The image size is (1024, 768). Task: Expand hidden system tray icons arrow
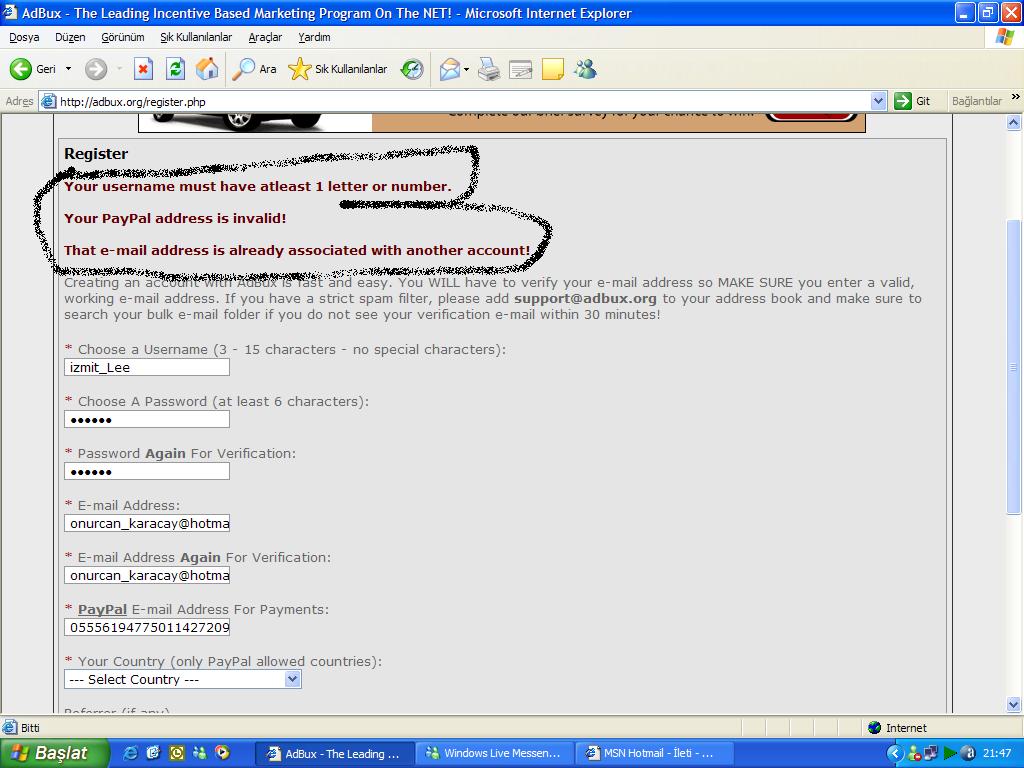(x=894, y=754)
